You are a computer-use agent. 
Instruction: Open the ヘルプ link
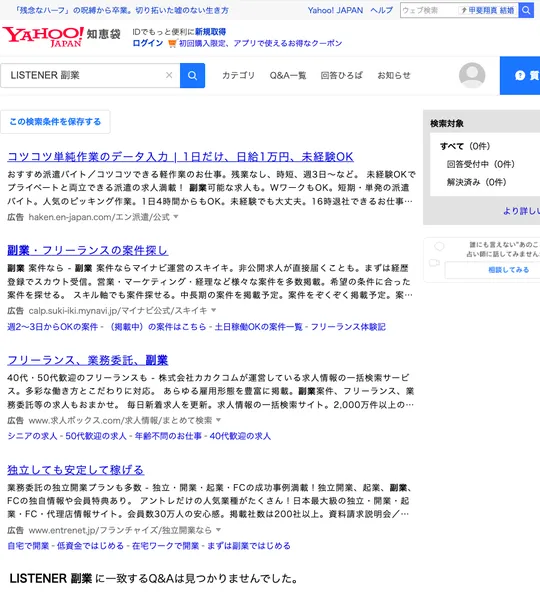[382, 10]
